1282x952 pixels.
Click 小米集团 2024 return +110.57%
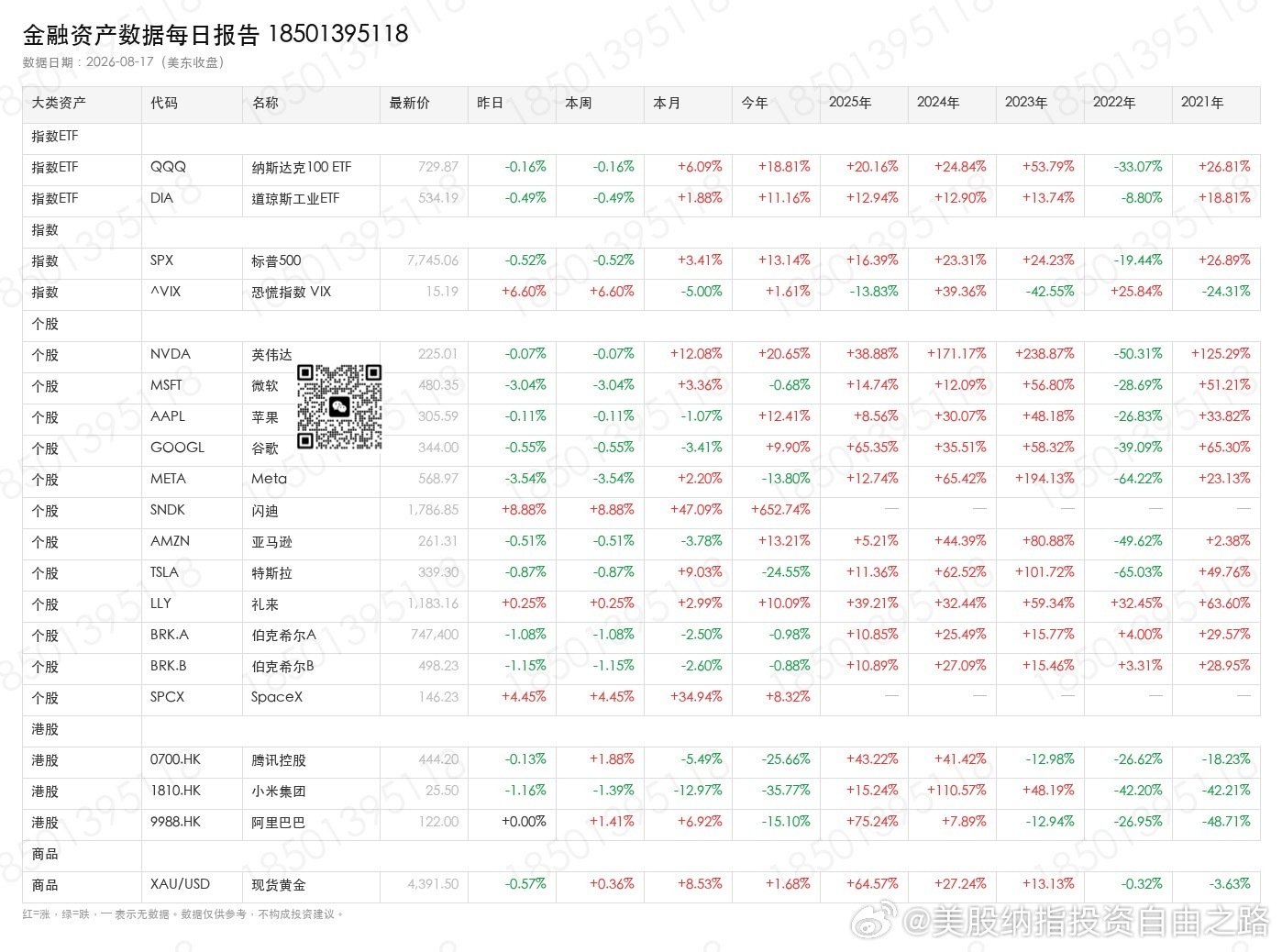[956, 791]
